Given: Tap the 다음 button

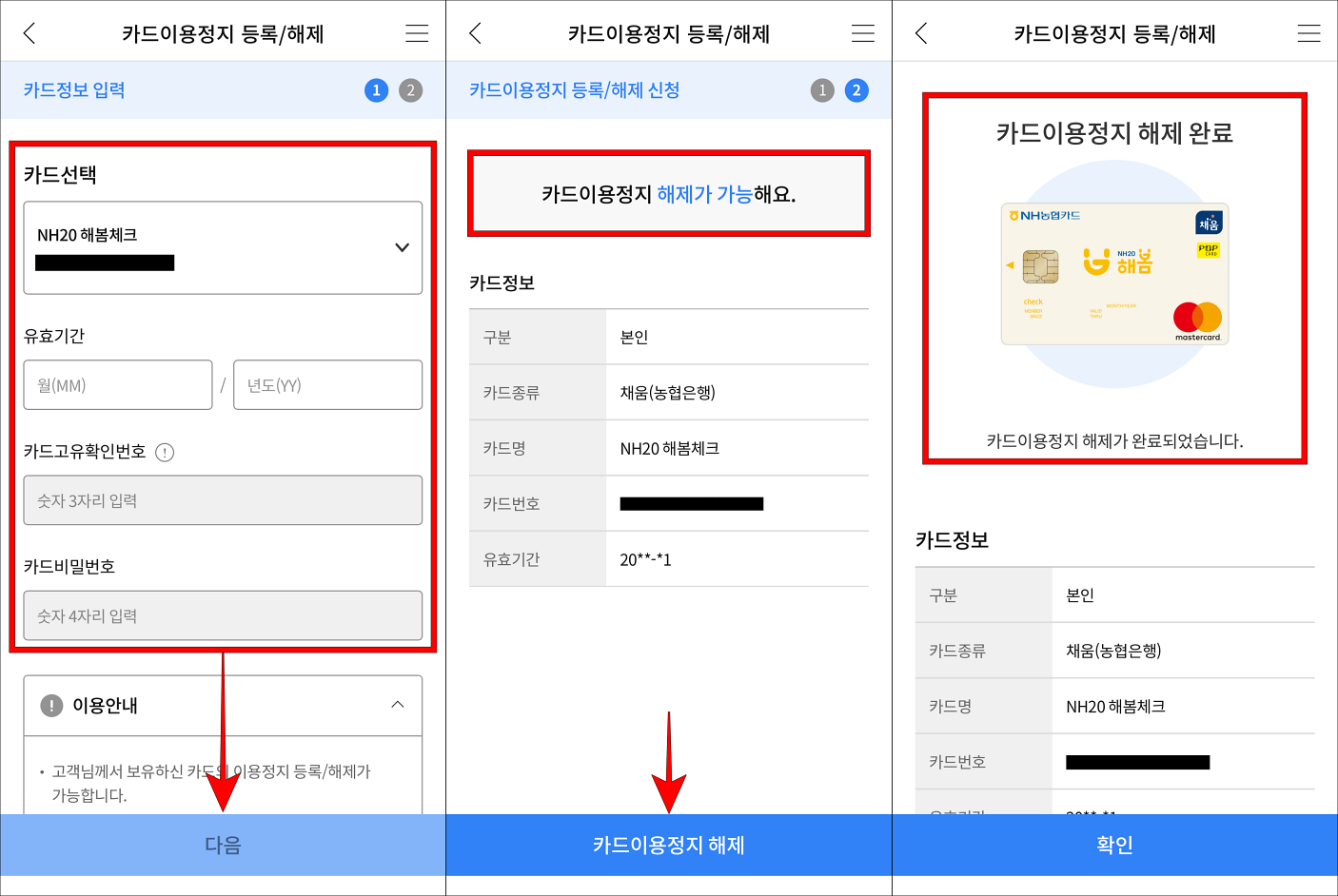Looking at the screenshot, I should [x=222, y=845].
